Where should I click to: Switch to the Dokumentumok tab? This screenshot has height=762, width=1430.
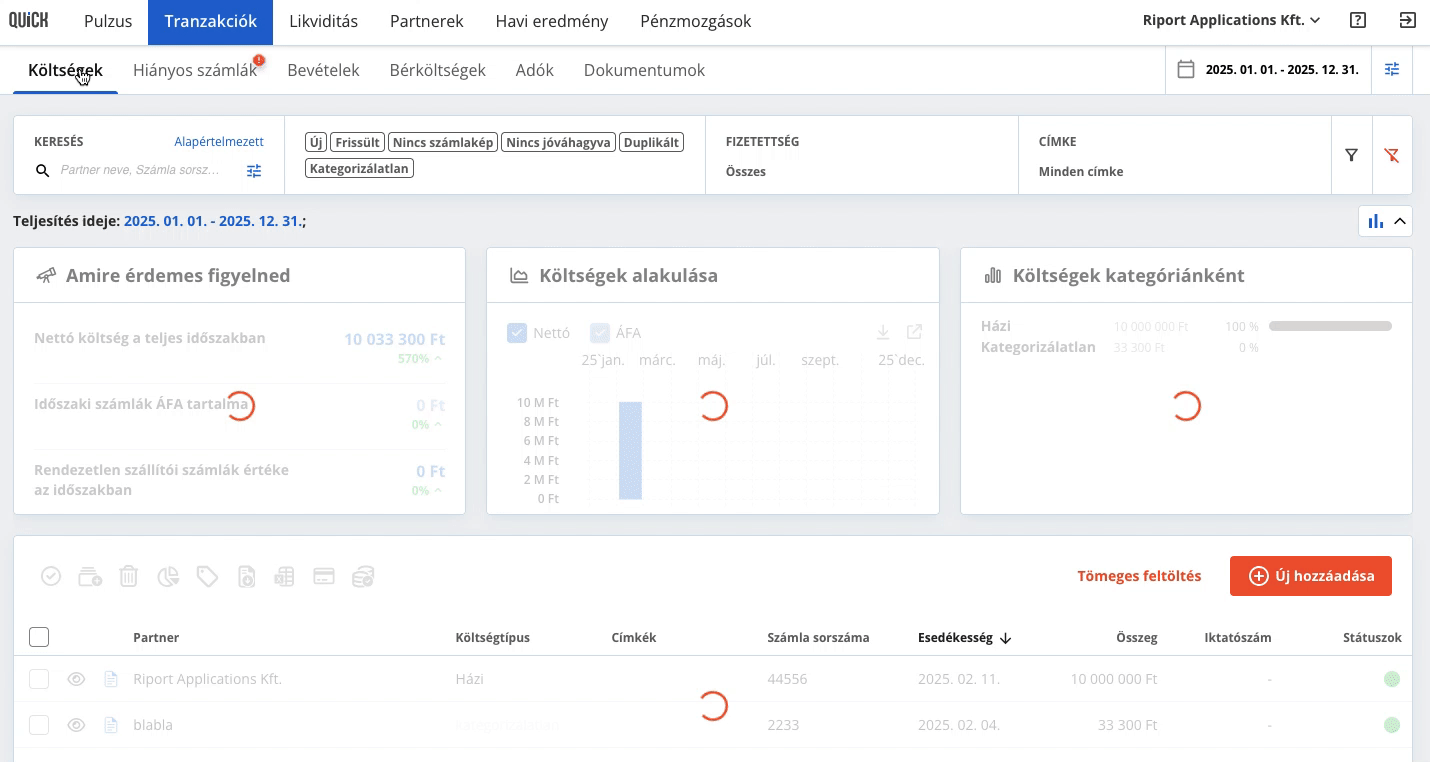click(x=644, y=70)
